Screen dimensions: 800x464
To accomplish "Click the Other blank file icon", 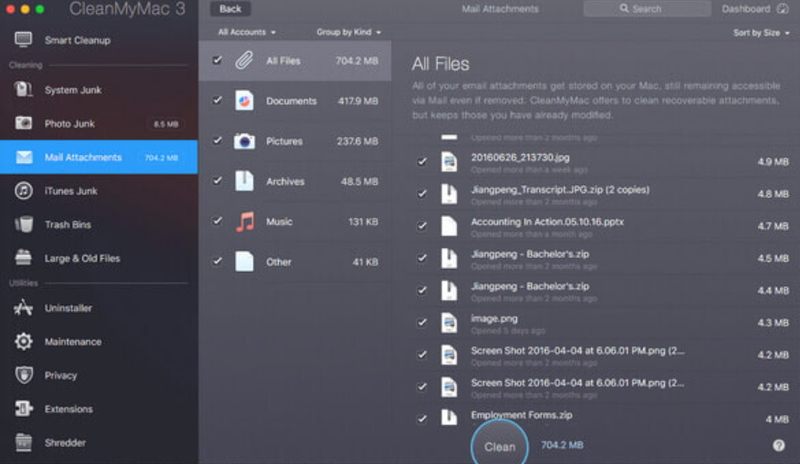I will pyautogui.click(x=244, y=261).
